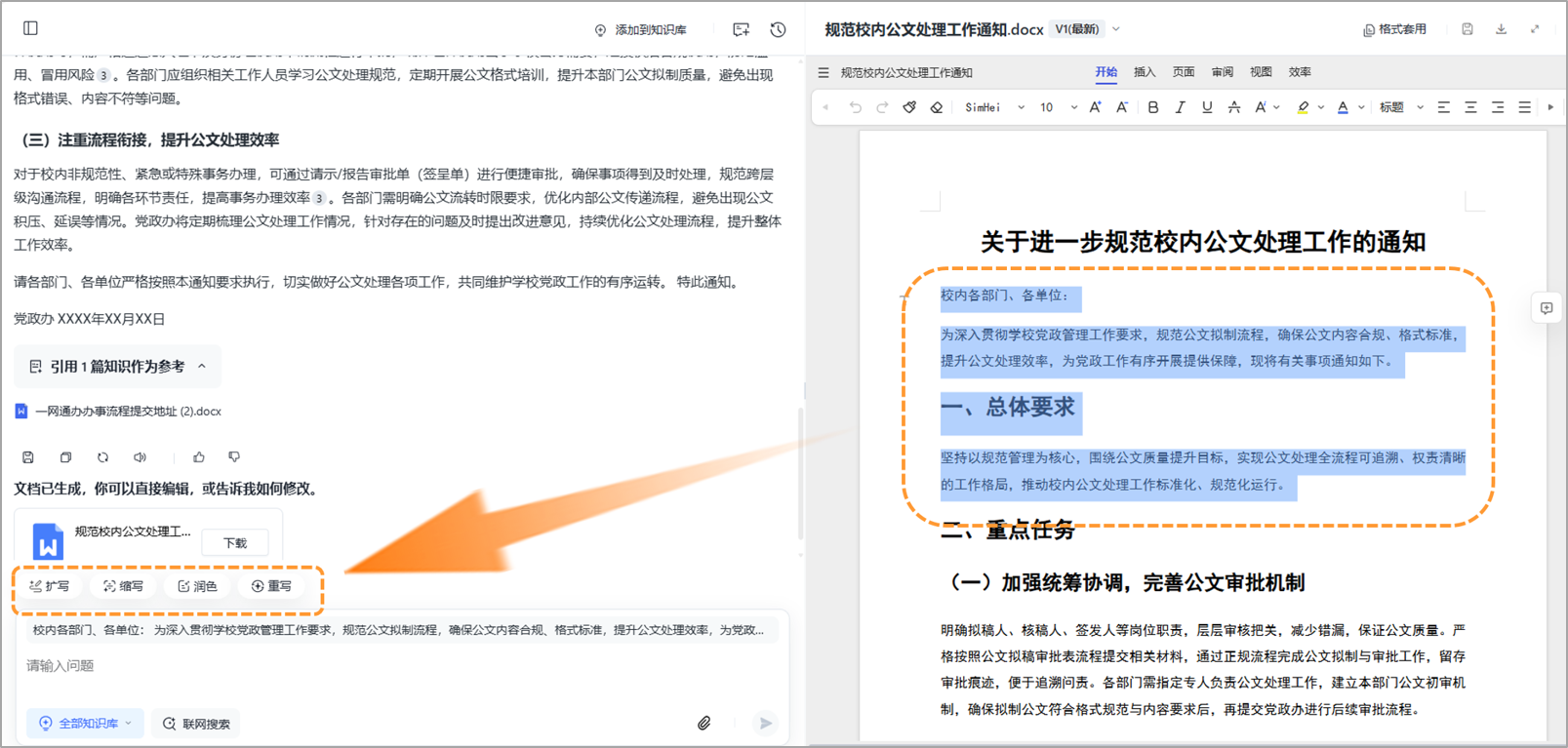Click 添加到知识库 at the top
Screen dimensions: 1568x748
(x=640, y=30)
